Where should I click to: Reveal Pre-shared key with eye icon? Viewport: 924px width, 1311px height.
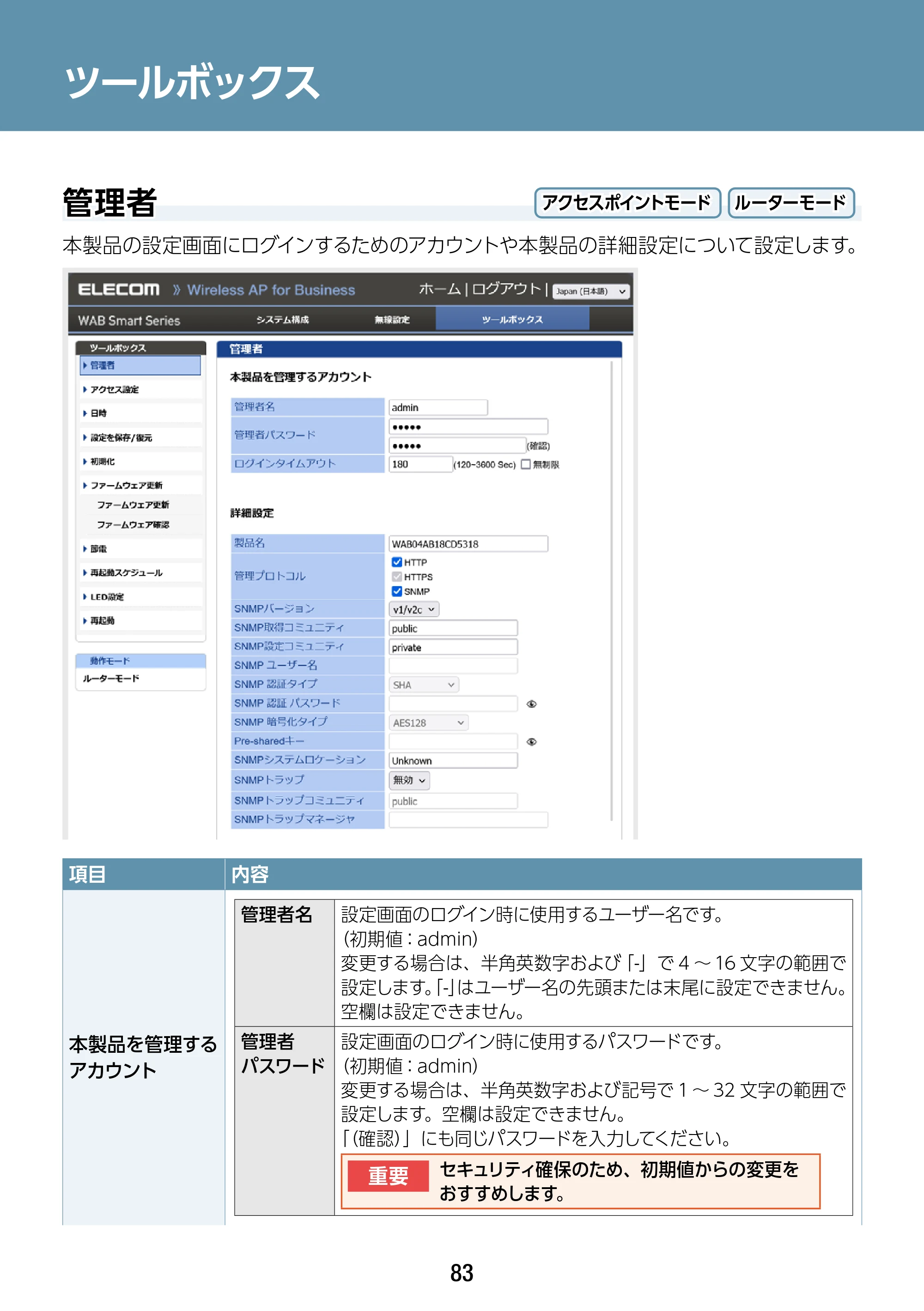coord(531,742)
